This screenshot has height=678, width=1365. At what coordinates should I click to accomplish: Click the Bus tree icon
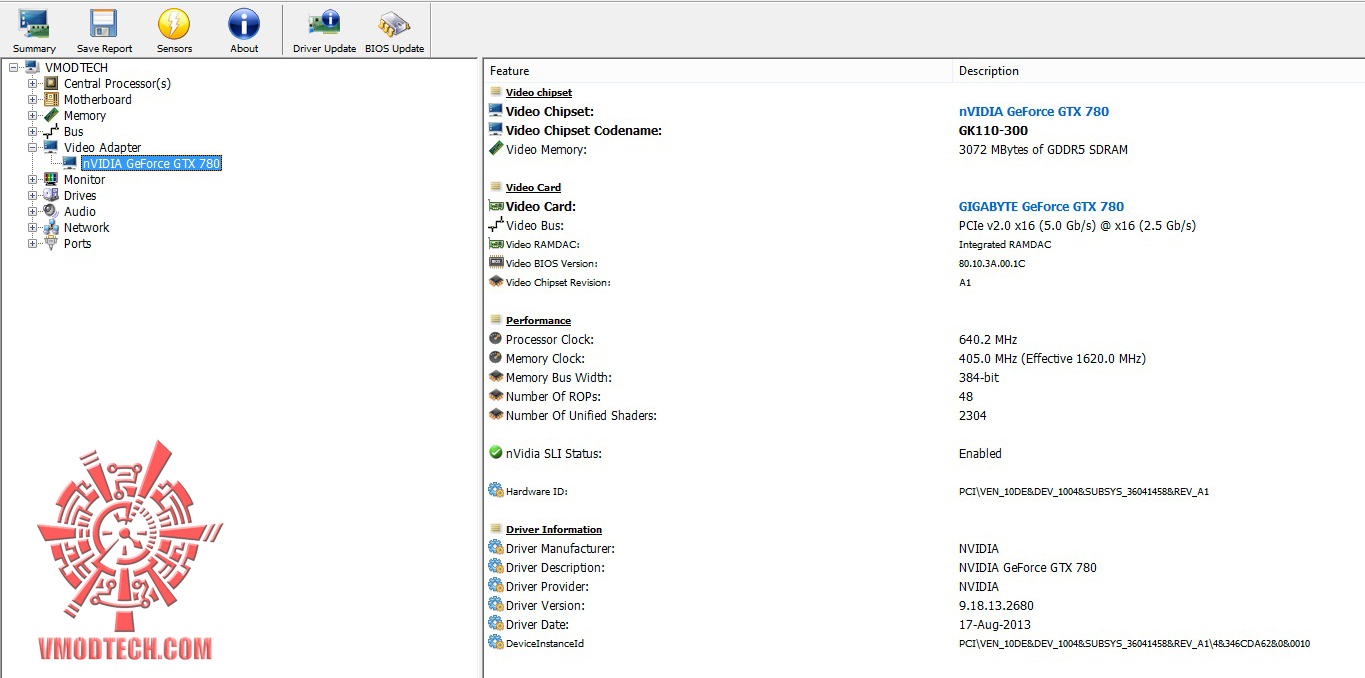[51, 131]
